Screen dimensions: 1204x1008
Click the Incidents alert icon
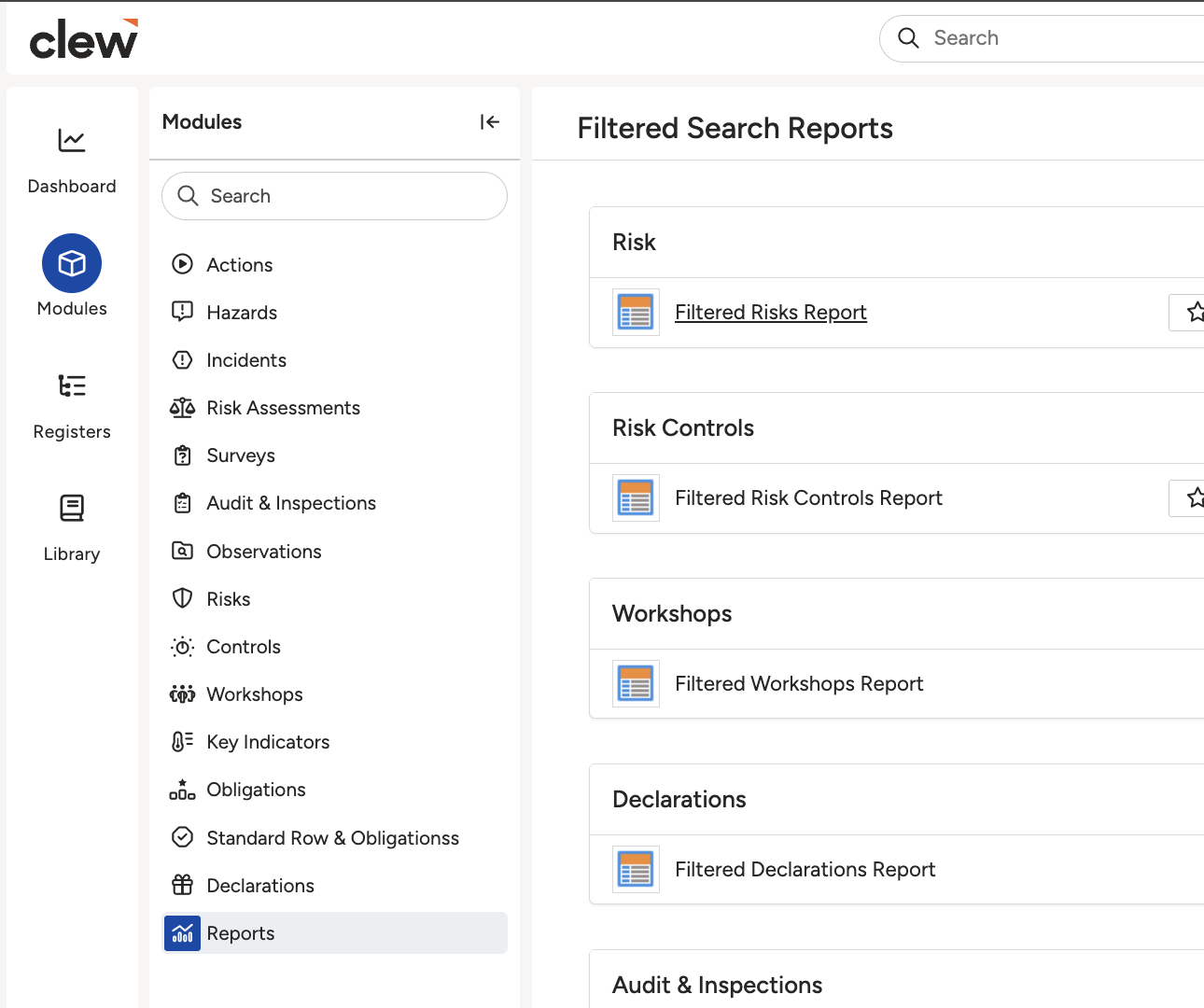(183, 359)
